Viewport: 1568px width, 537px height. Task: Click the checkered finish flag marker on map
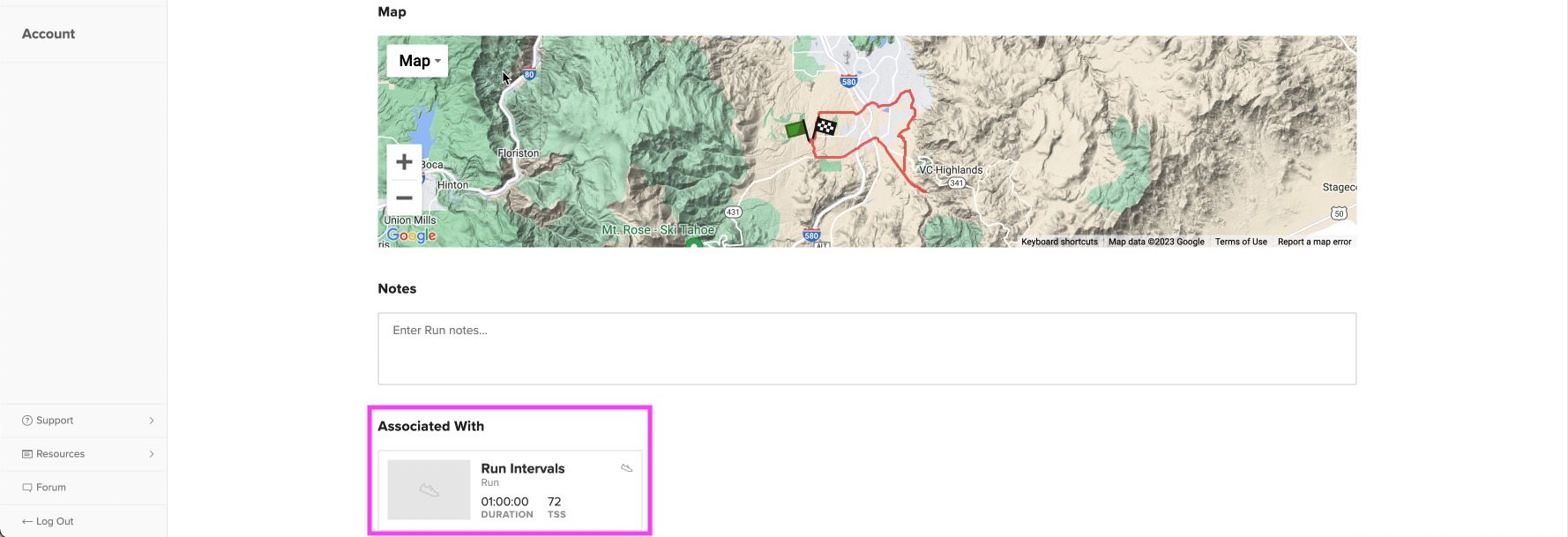pos(825,127)
